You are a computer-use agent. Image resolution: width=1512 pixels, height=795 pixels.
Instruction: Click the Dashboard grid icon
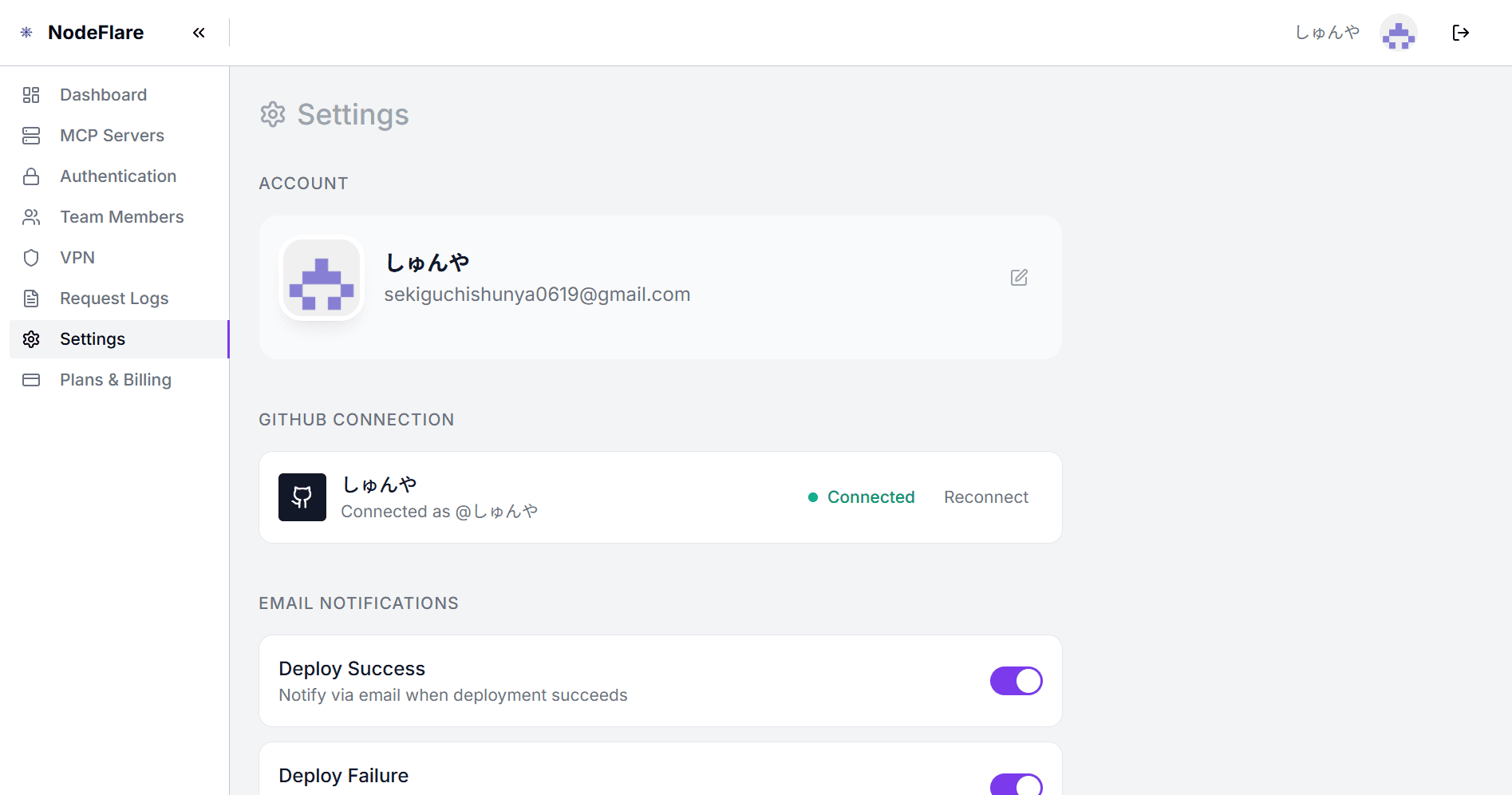click(x=31, y=95)
